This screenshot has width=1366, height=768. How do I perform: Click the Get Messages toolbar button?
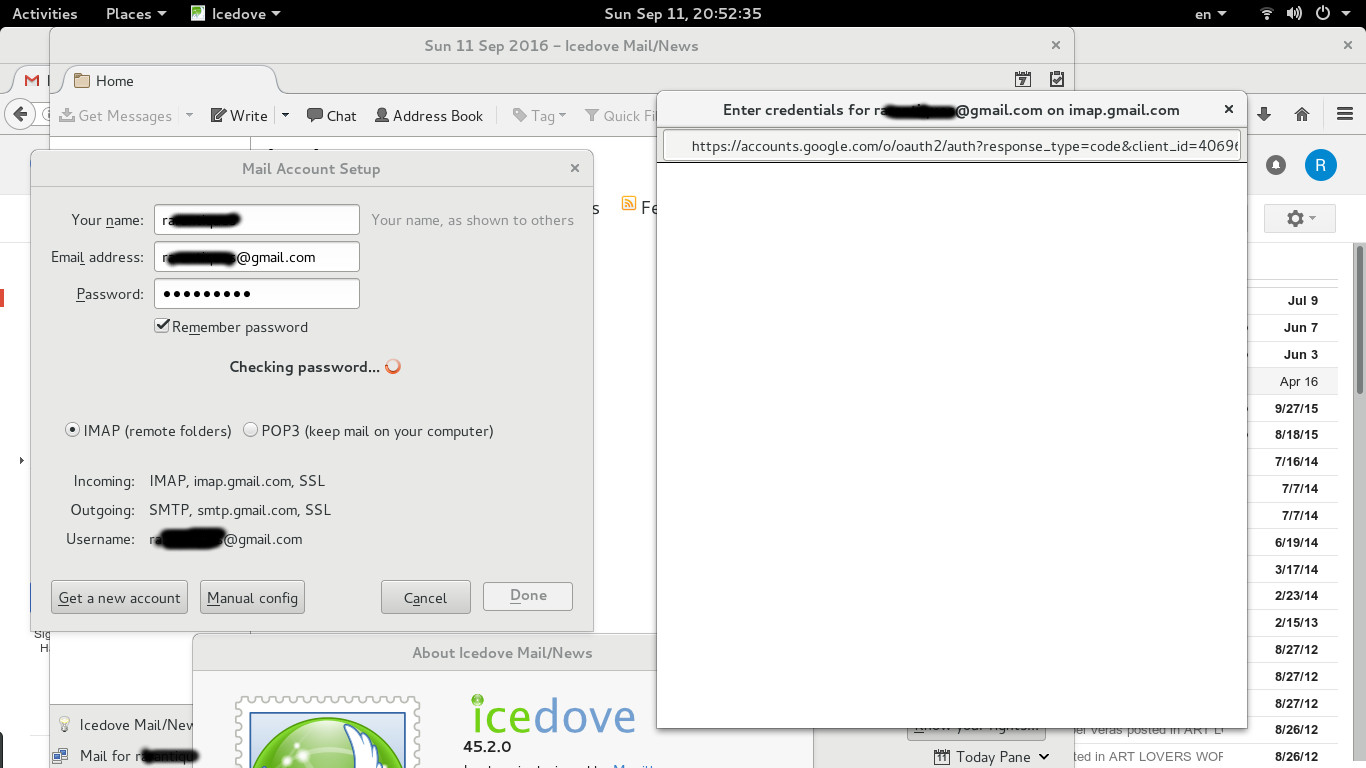click(116, 116)
